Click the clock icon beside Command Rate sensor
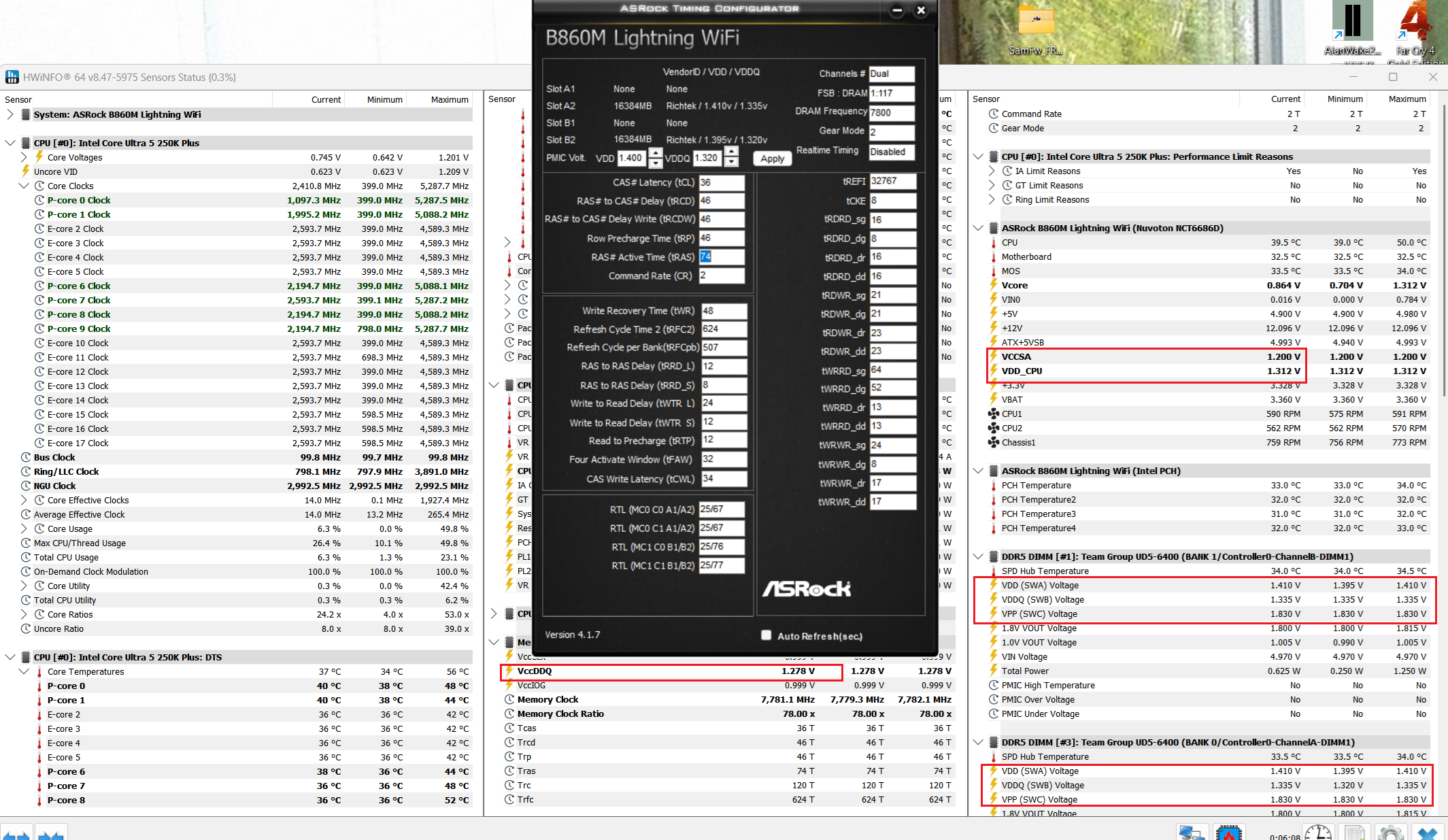This screenshot has width=1448, height=840. 994,114
